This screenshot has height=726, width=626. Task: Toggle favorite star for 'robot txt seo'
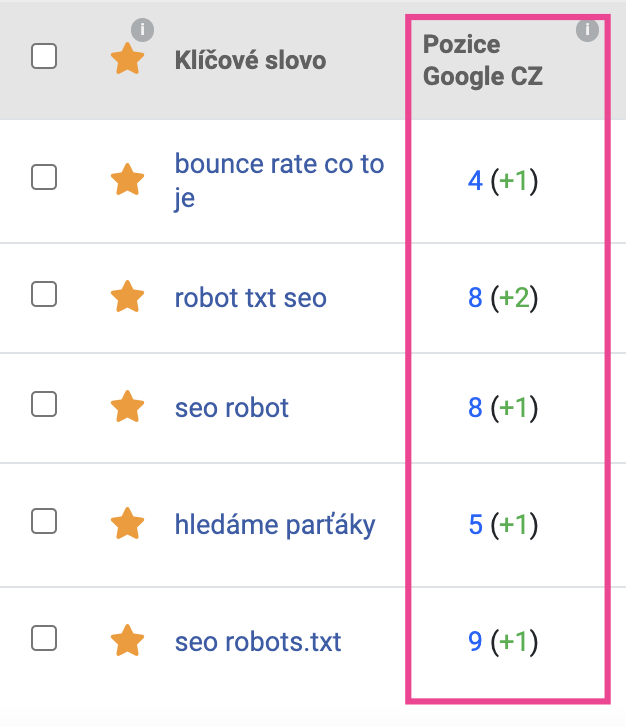tap(127, 296)
